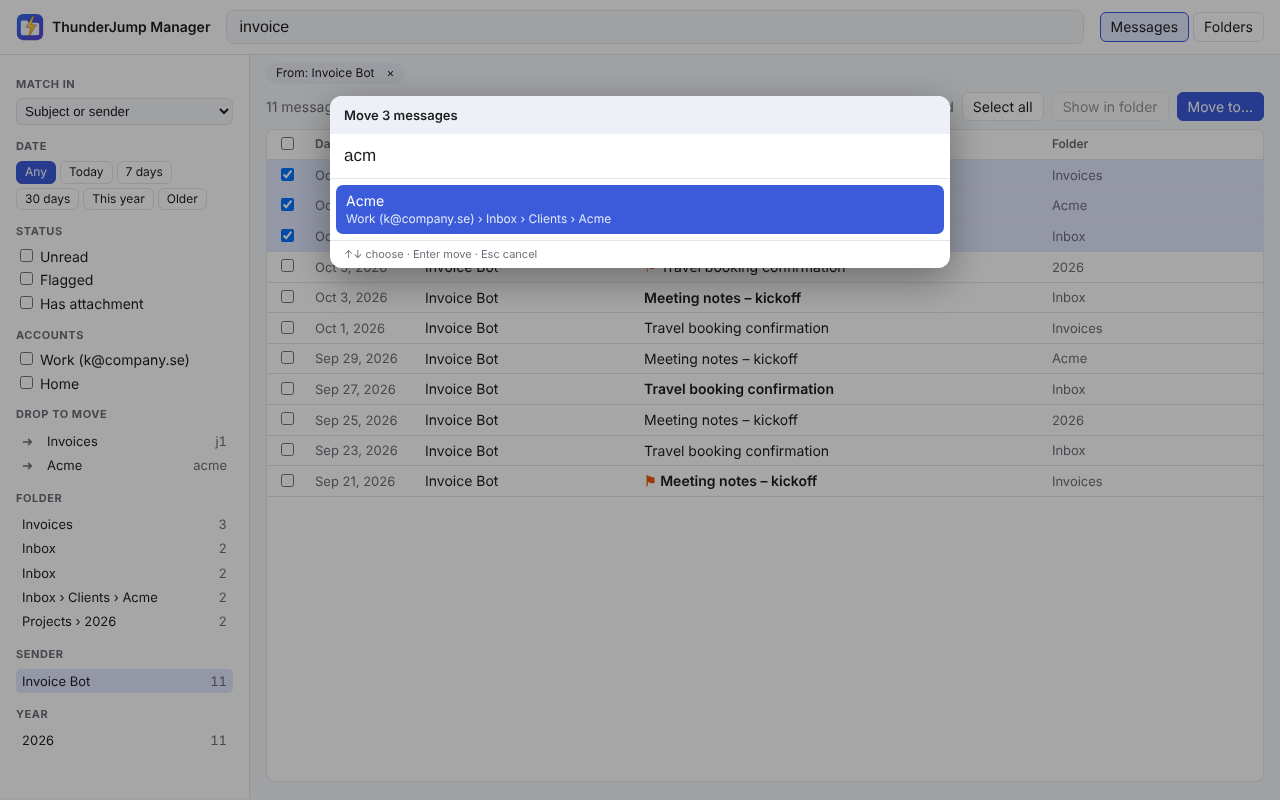The width and height of the screenshot is (1280, 800).
Task: Filter by year 2026 facet
Action: [124, 740]
